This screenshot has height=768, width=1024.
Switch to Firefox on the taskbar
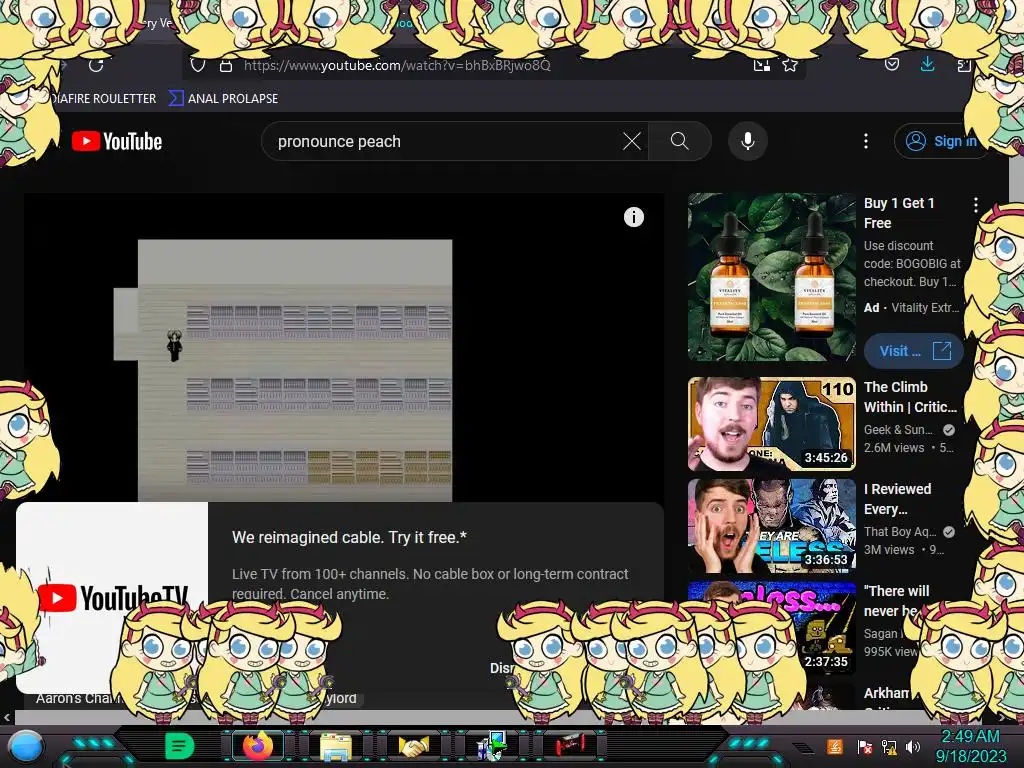click(258, 746)
